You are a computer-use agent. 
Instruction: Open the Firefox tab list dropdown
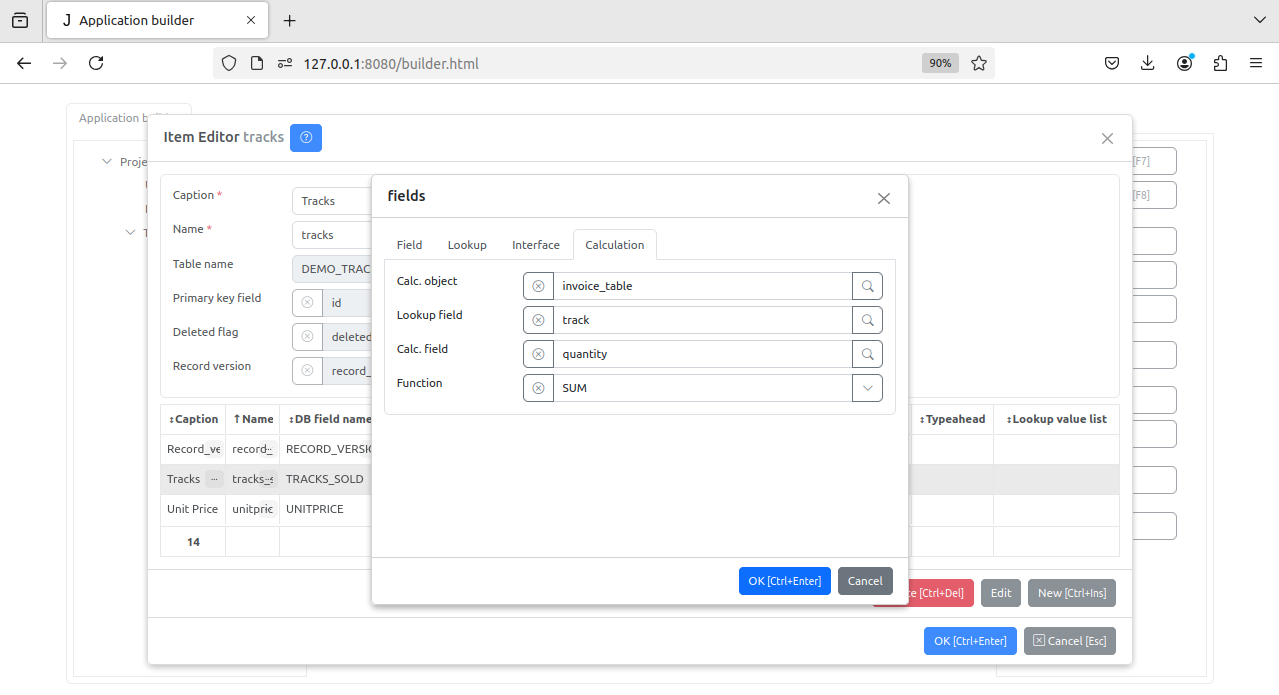(x=1259, y=20)
